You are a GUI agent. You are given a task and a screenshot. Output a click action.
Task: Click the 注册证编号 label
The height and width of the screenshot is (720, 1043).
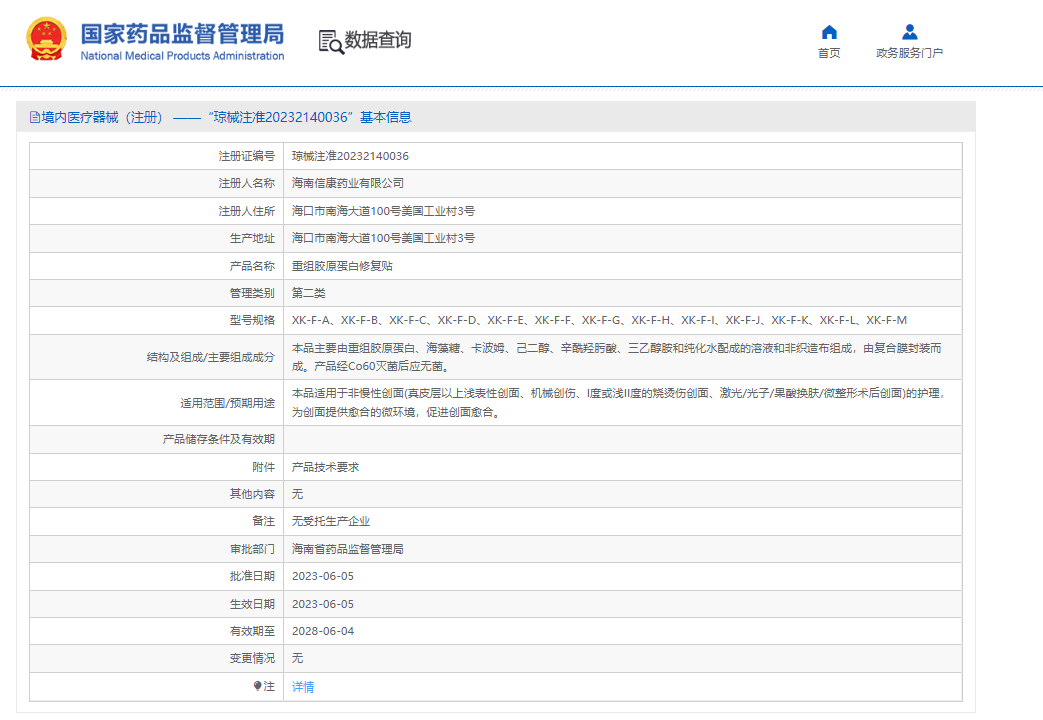point(247,156)
